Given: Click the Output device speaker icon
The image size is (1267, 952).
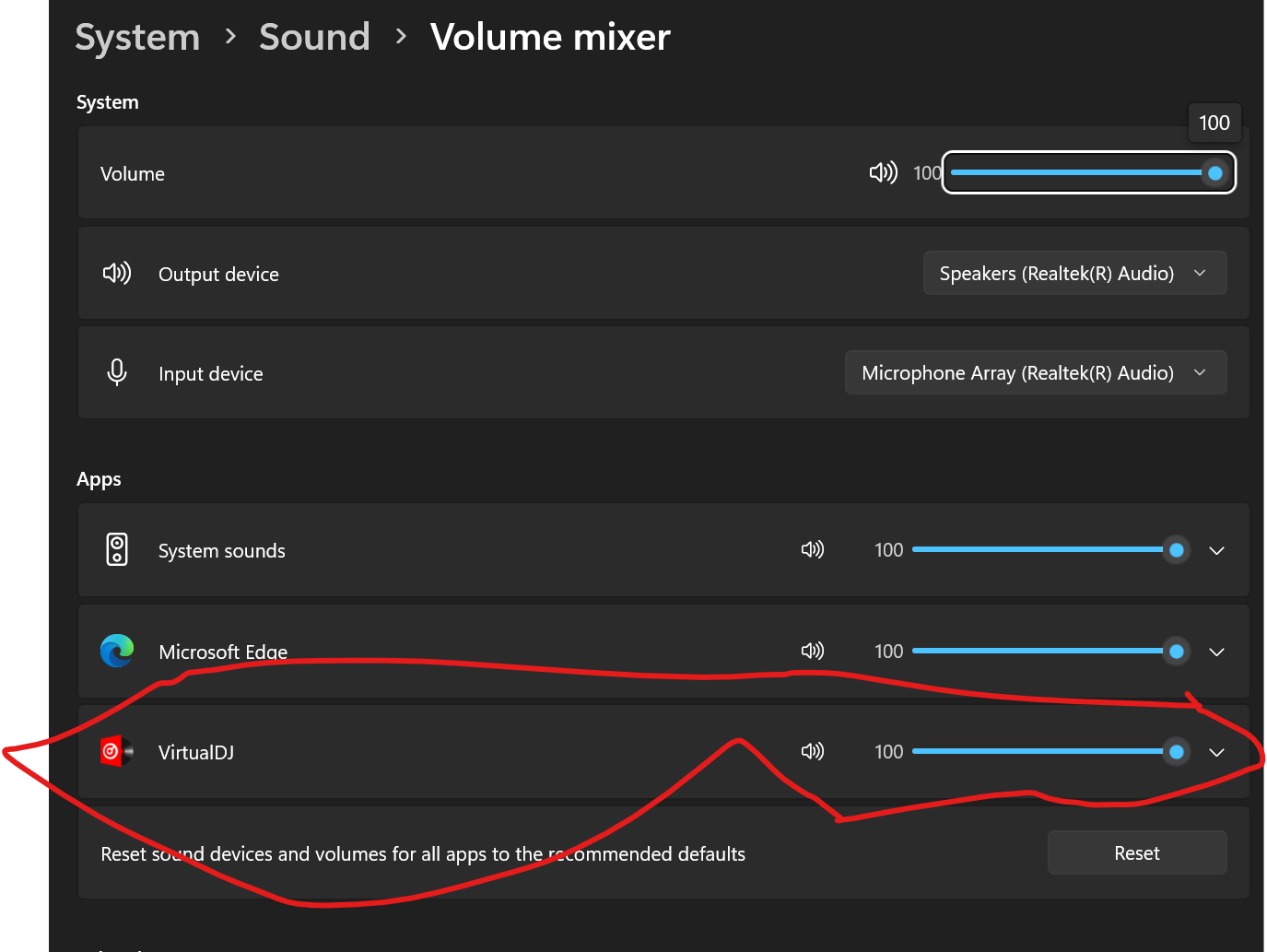Looking at the screenshot, I should [117, 273].
